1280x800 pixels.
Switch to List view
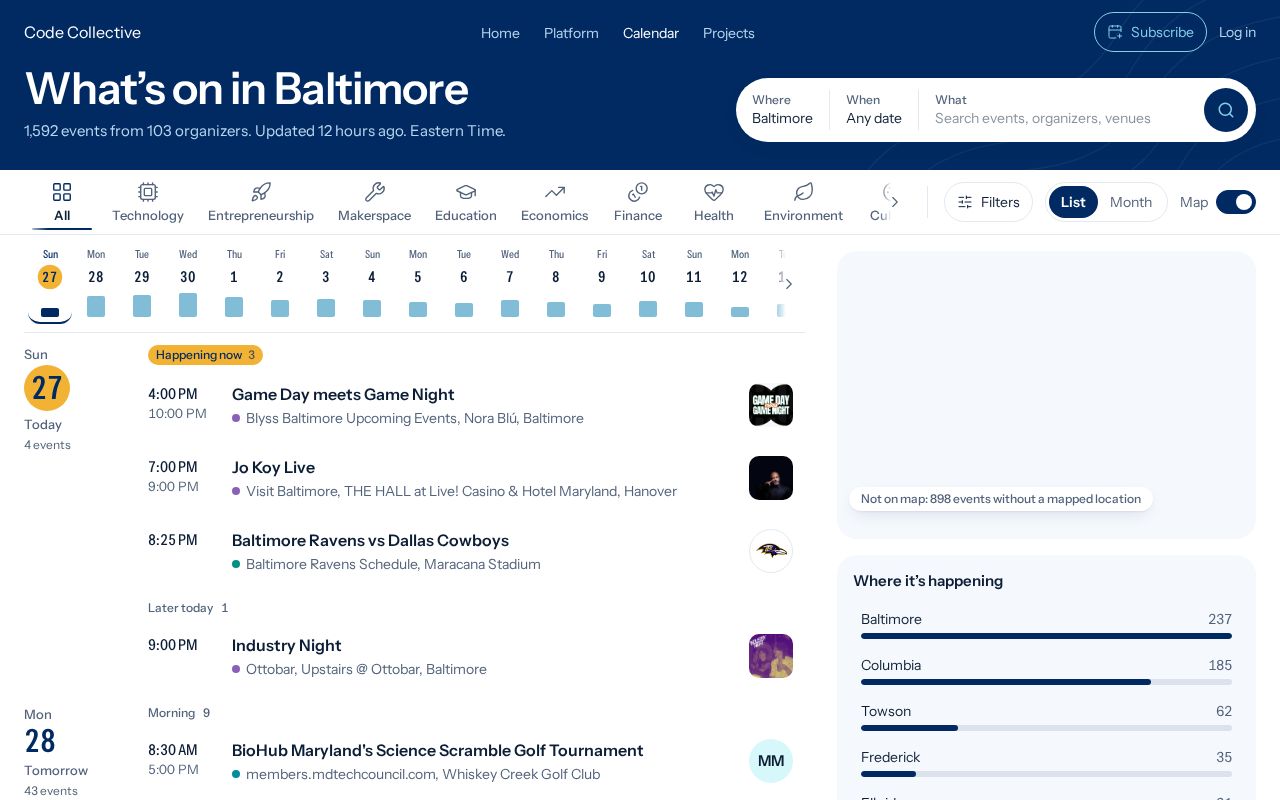1073,202
